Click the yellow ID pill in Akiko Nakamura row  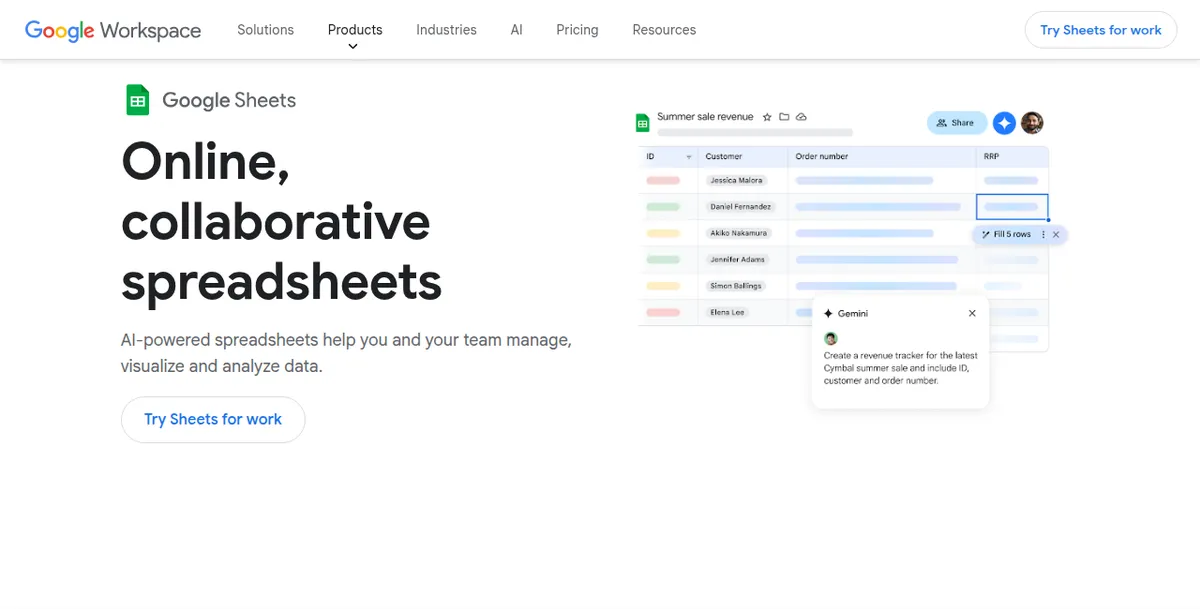tap(663, 233)
